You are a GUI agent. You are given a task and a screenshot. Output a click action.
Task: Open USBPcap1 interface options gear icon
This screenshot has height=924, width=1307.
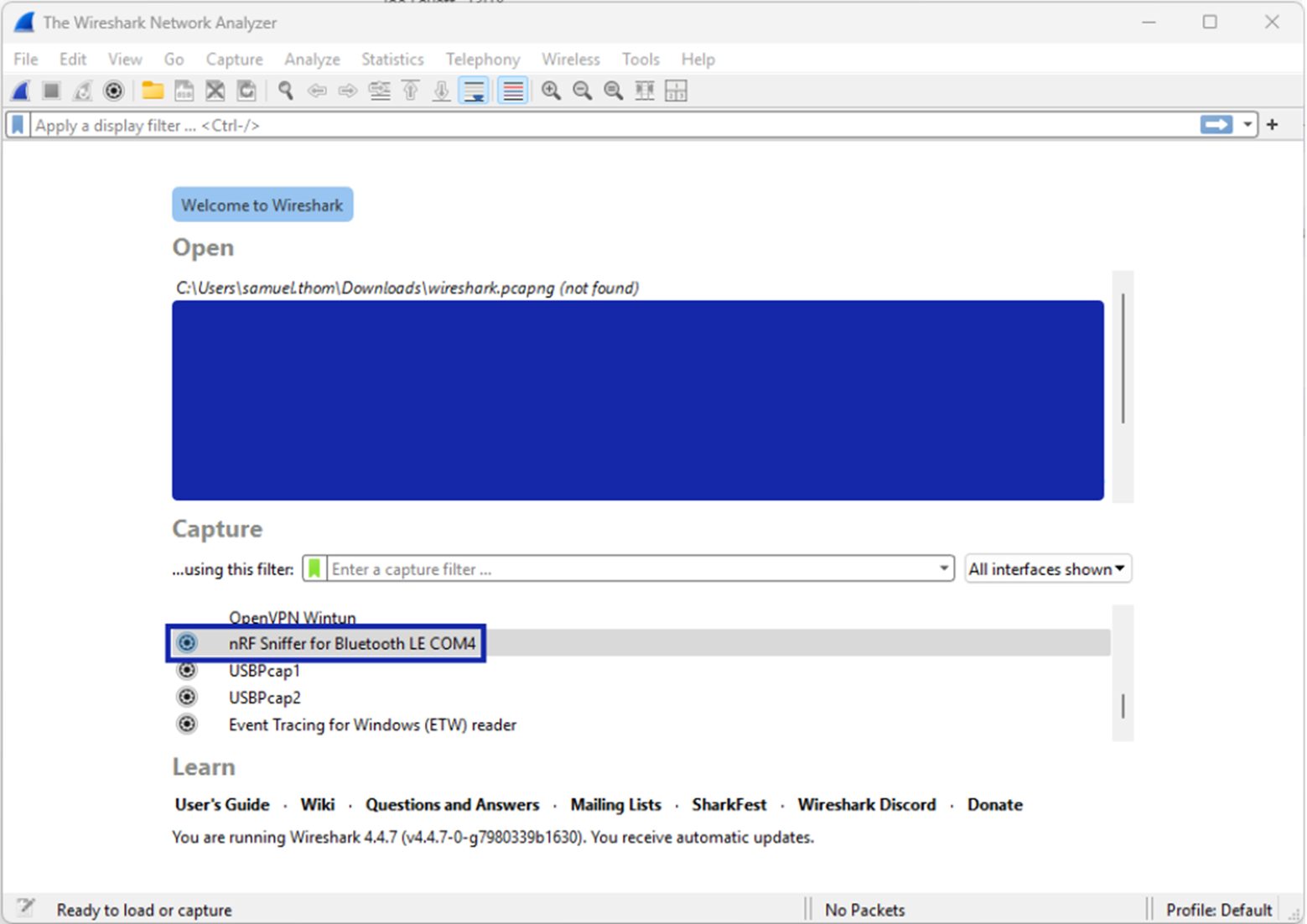pos(187,670)
